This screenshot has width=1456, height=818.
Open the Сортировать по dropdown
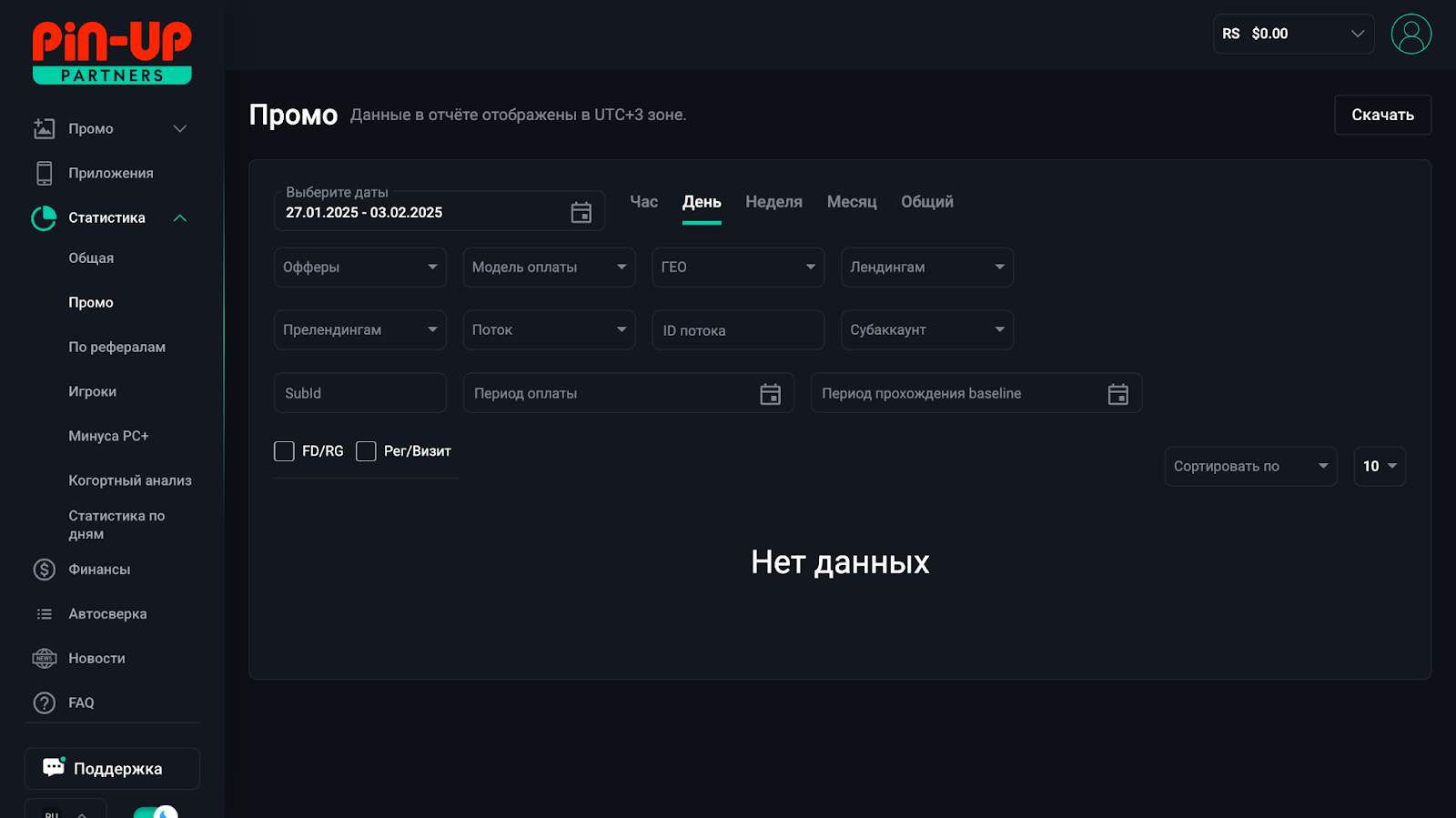click(1249, 467)
